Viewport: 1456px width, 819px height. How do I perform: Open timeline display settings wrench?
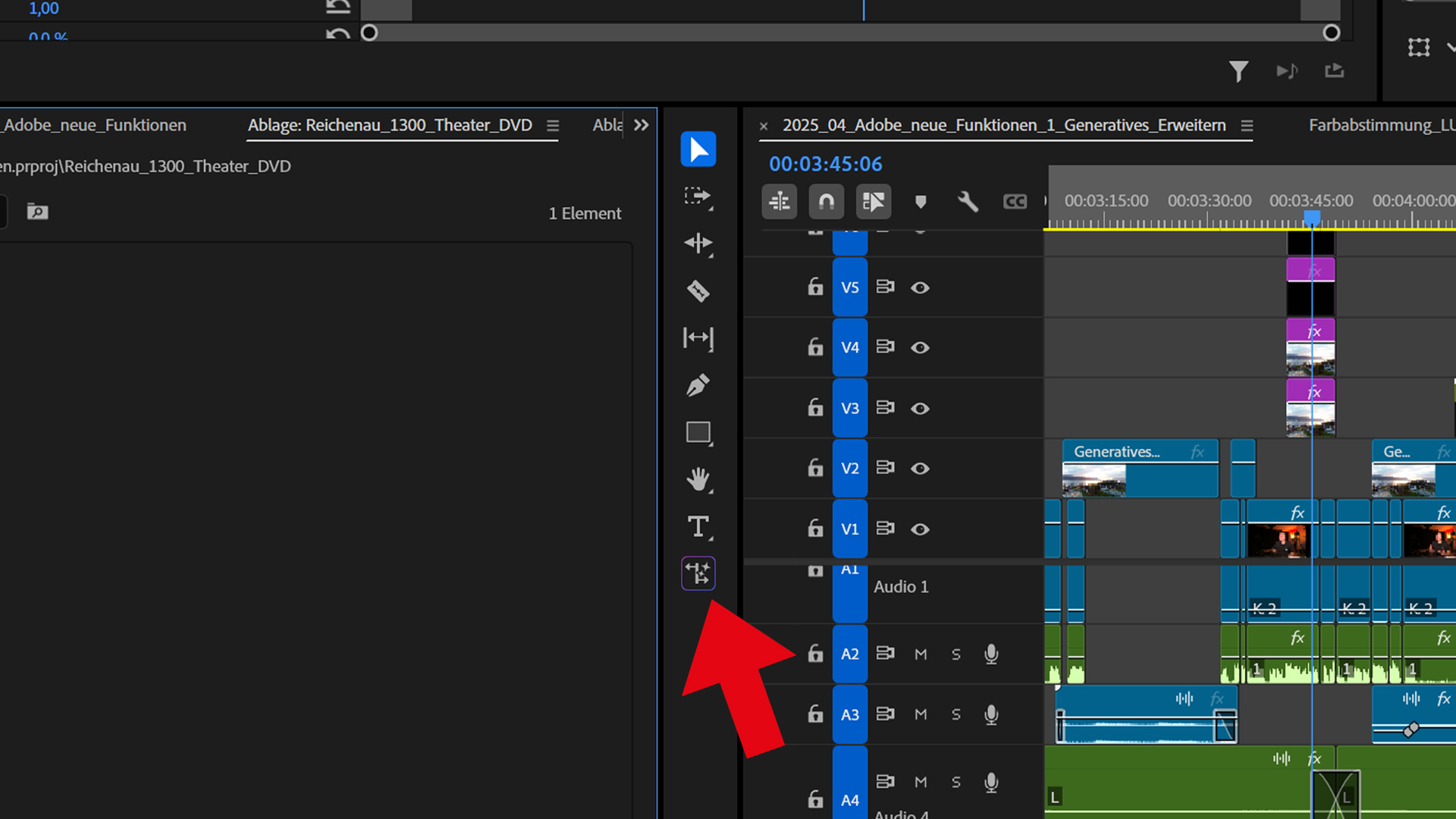tap(968, 202)
